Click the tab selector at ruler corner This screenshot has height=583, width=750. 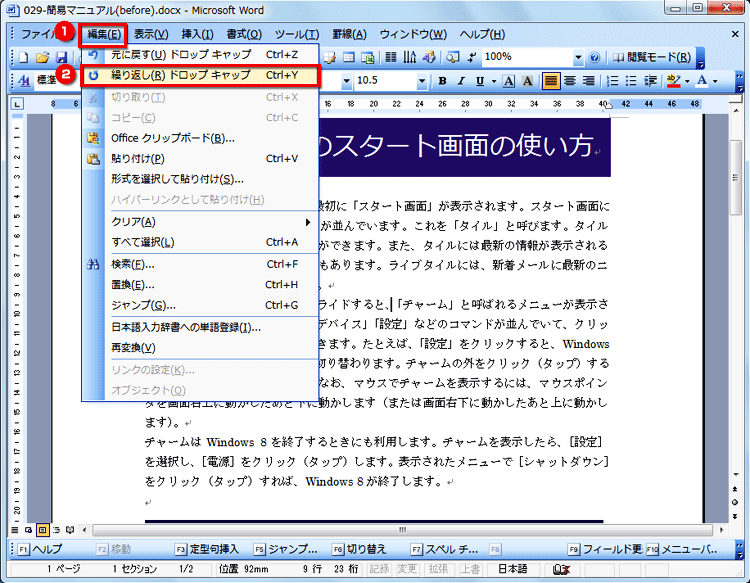pos(17,104)
